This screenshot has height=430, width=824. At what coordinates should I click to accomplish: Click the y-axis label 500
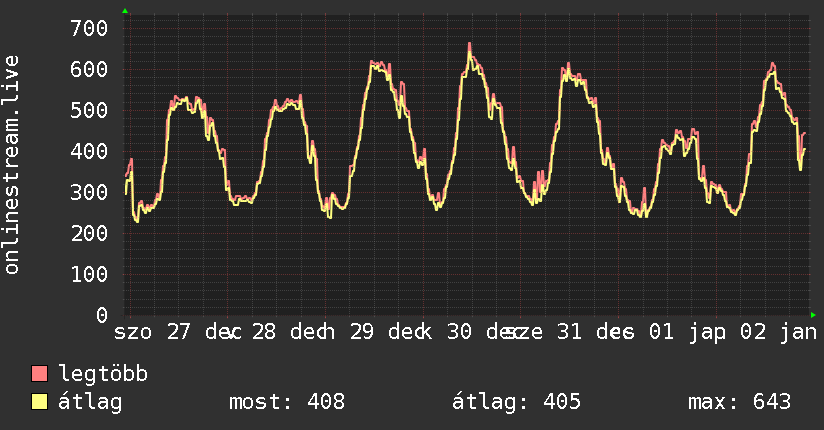[x=89, y=110]
